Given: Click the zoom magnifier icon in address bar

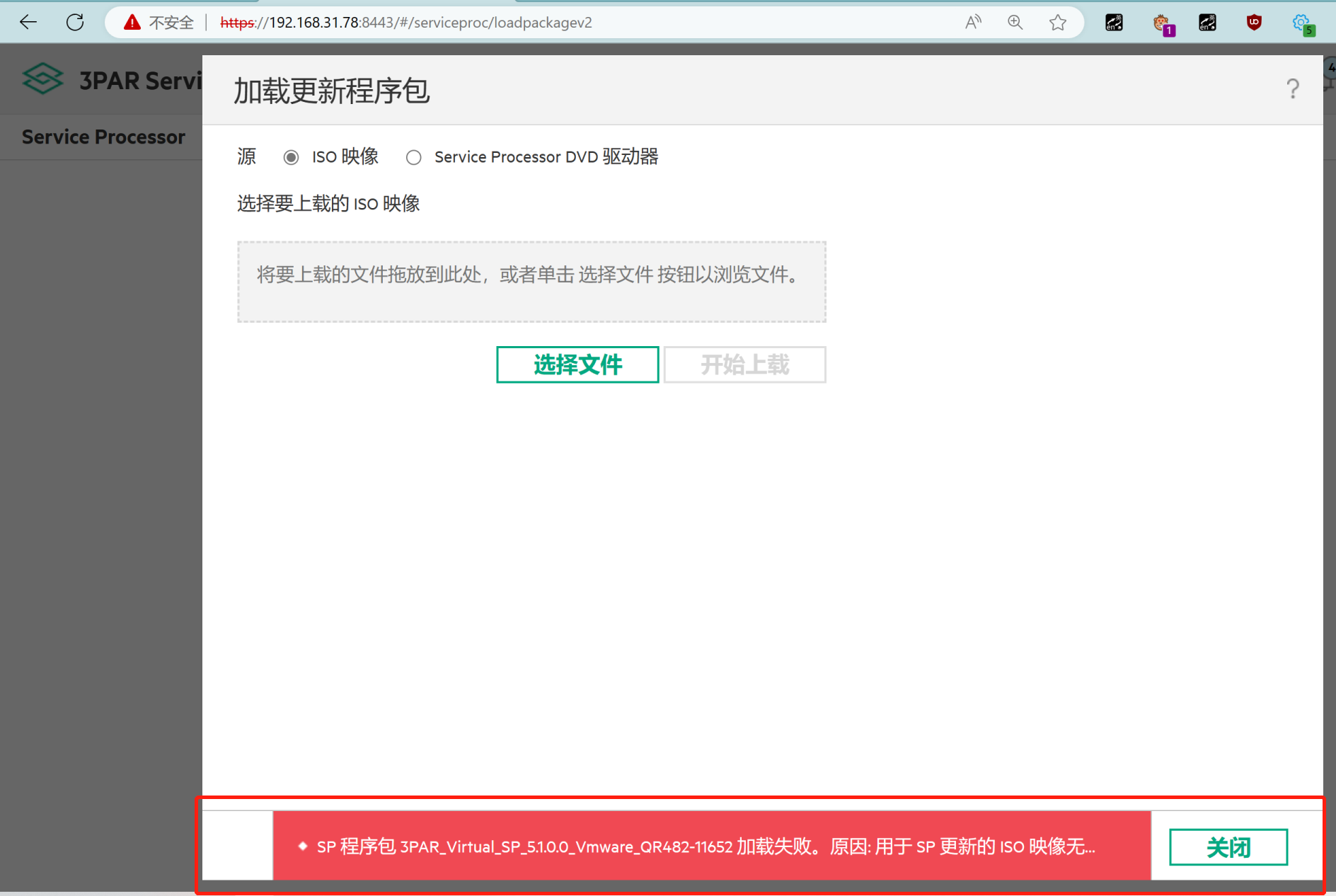Looking at the screenshot, I should (x=1015, y=23).
